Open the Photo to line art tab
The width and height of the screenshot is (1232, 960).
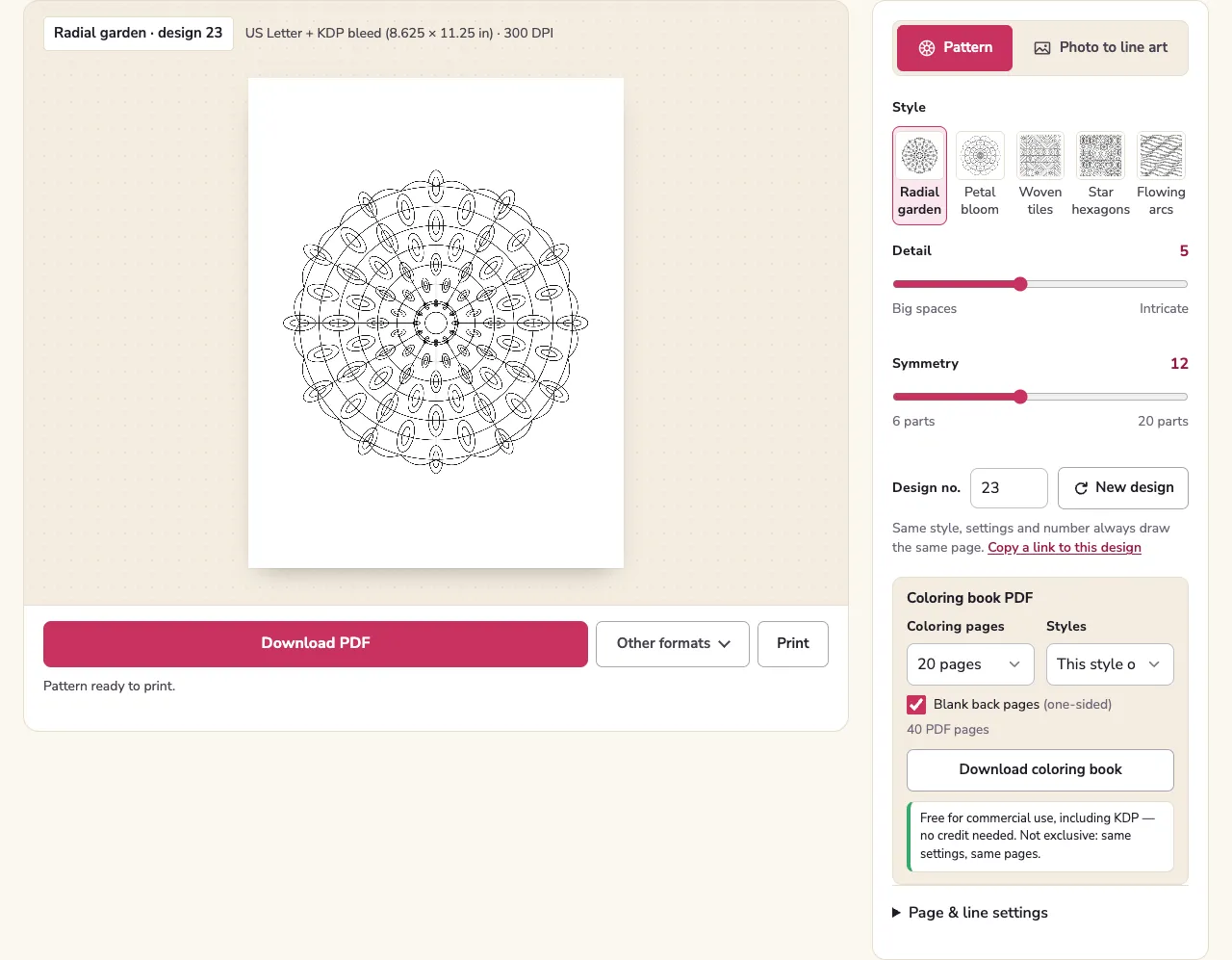[x=1100, y=48]
